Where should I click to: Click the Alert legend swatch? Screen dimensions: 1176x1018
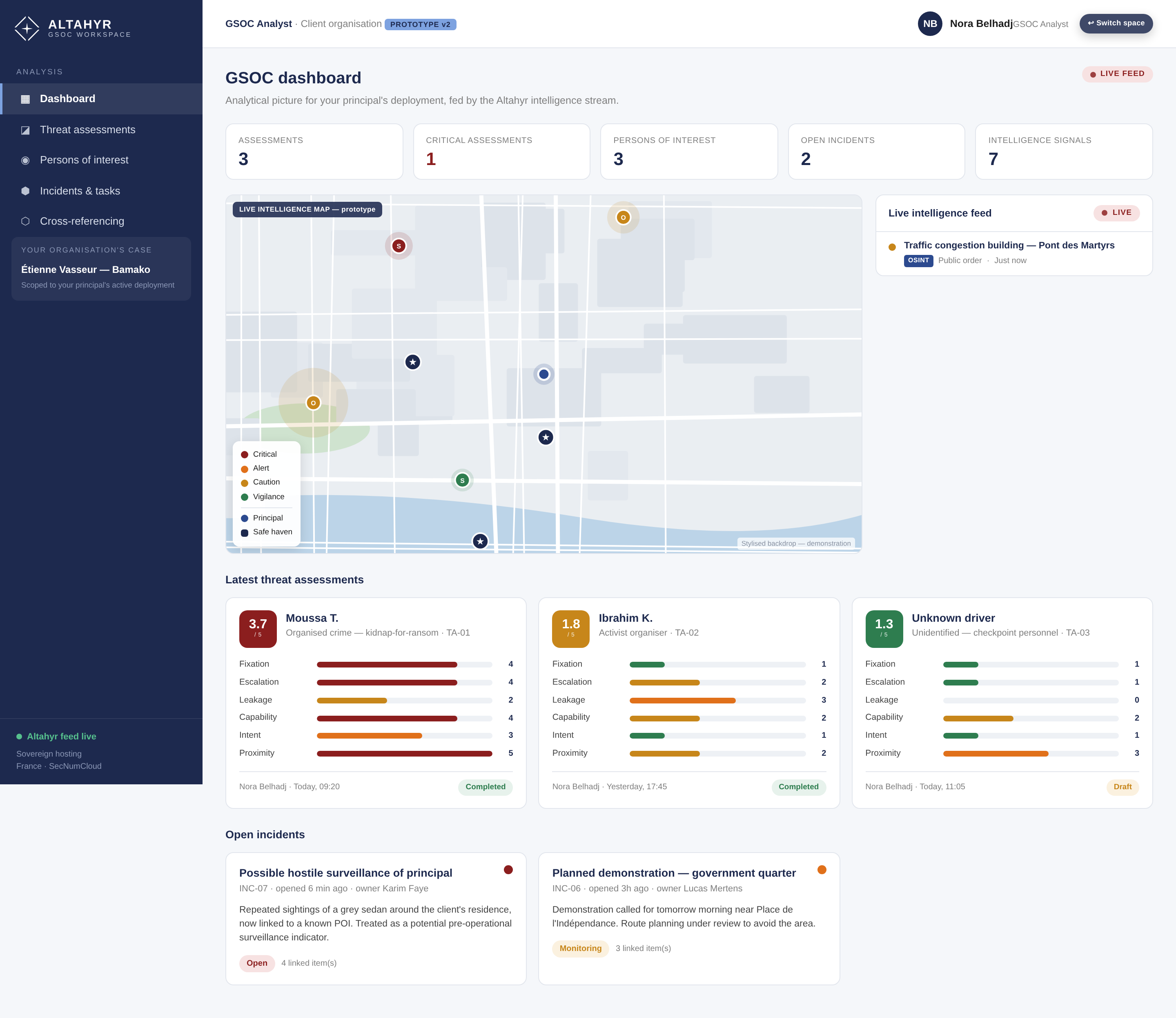245,469
